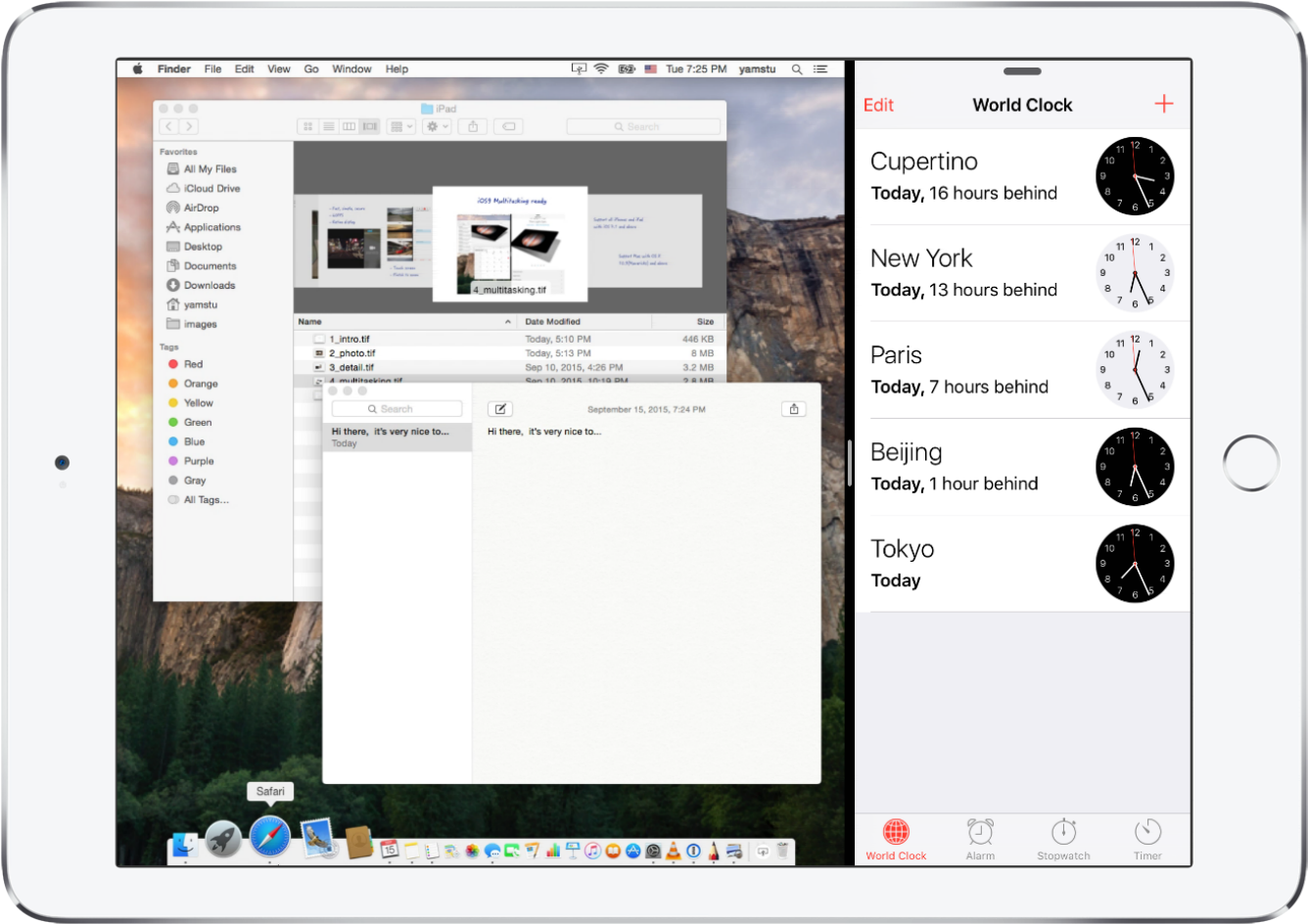Click the Notes share button
1308x924 pixels.
794,409
